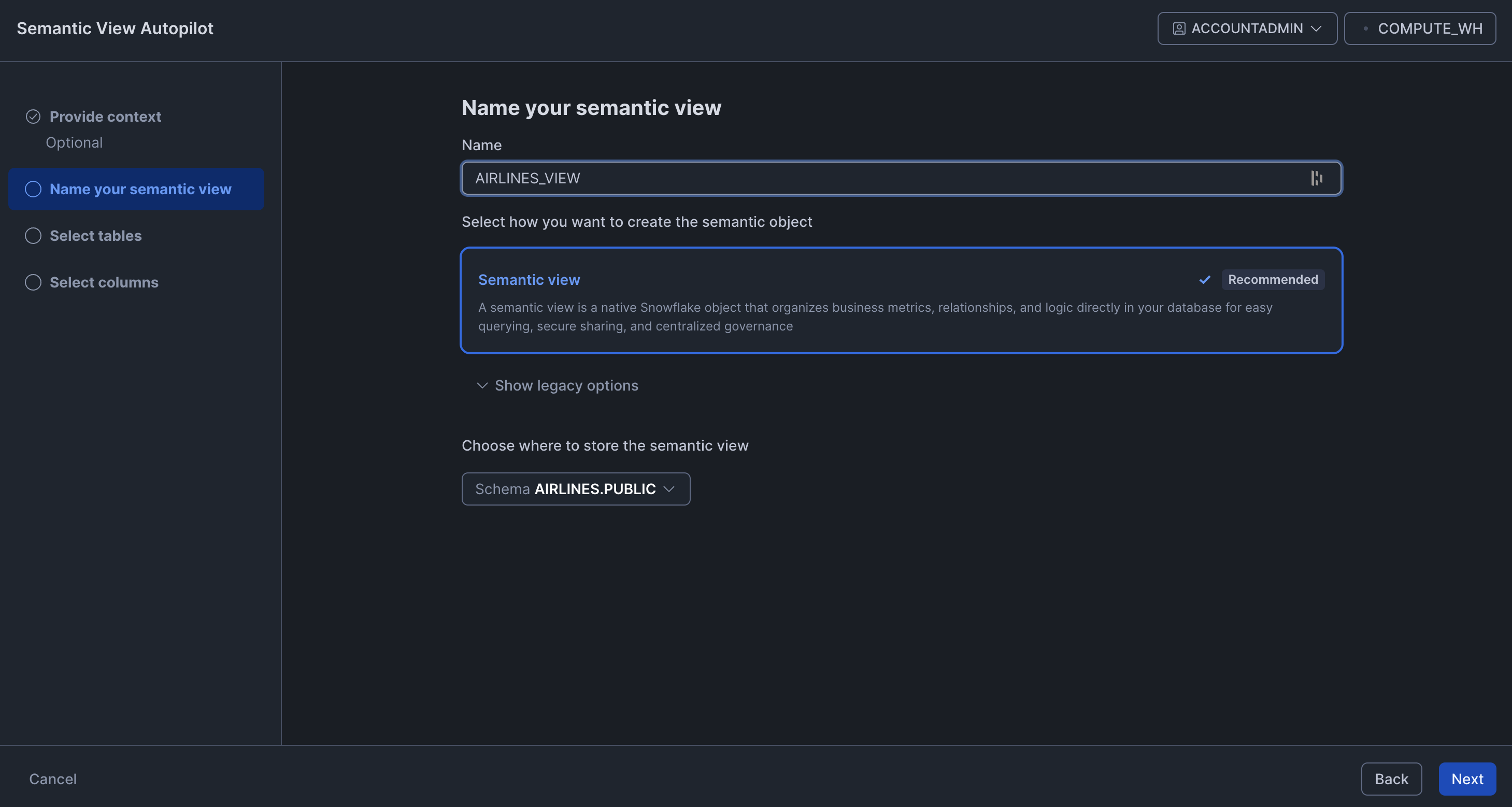Click the ACCOUNTADMIN user role icon
Viewport: 1512px width, 807px height.
(x=1179, y=28)
